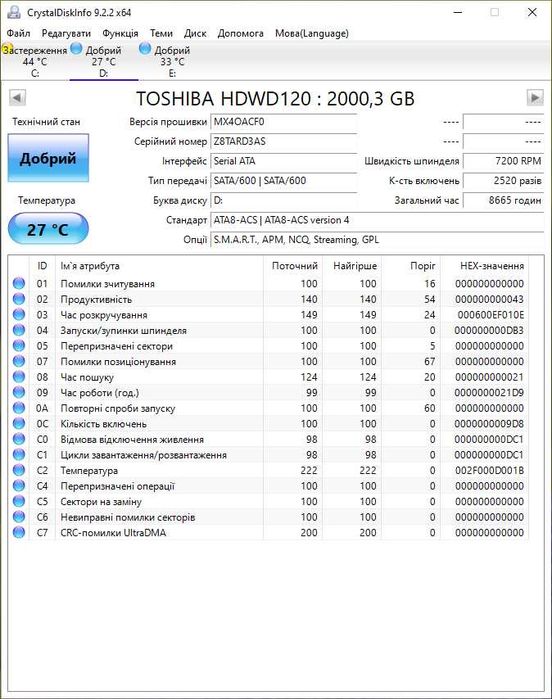Click the blue status orb for disk D:
The width and height of the screenshot is (552, 699).
77,49
